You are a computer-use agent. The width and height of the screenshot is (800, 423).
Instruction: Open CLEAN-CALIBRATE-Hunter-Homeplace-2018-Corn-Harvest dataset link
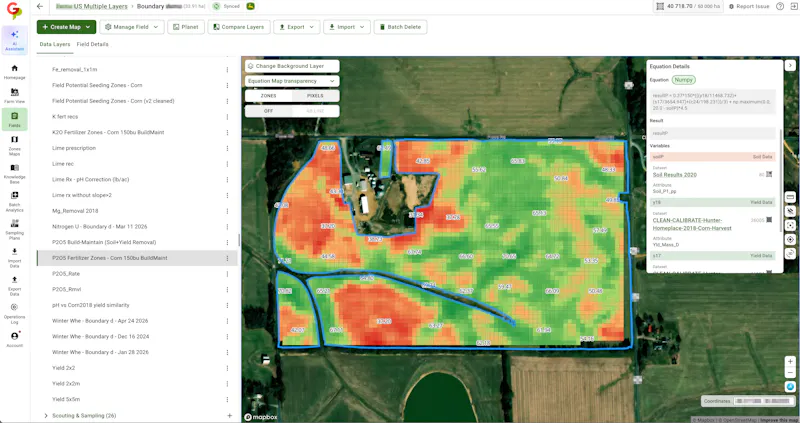pos(692,224)
